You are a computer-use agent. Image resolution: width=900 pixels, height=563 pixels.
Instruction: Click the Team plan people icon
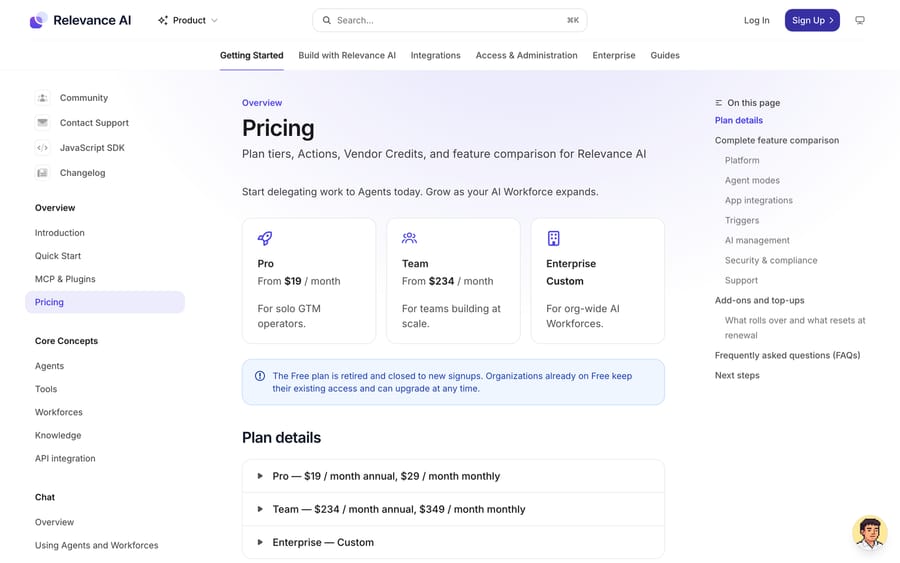coord(409,238)
